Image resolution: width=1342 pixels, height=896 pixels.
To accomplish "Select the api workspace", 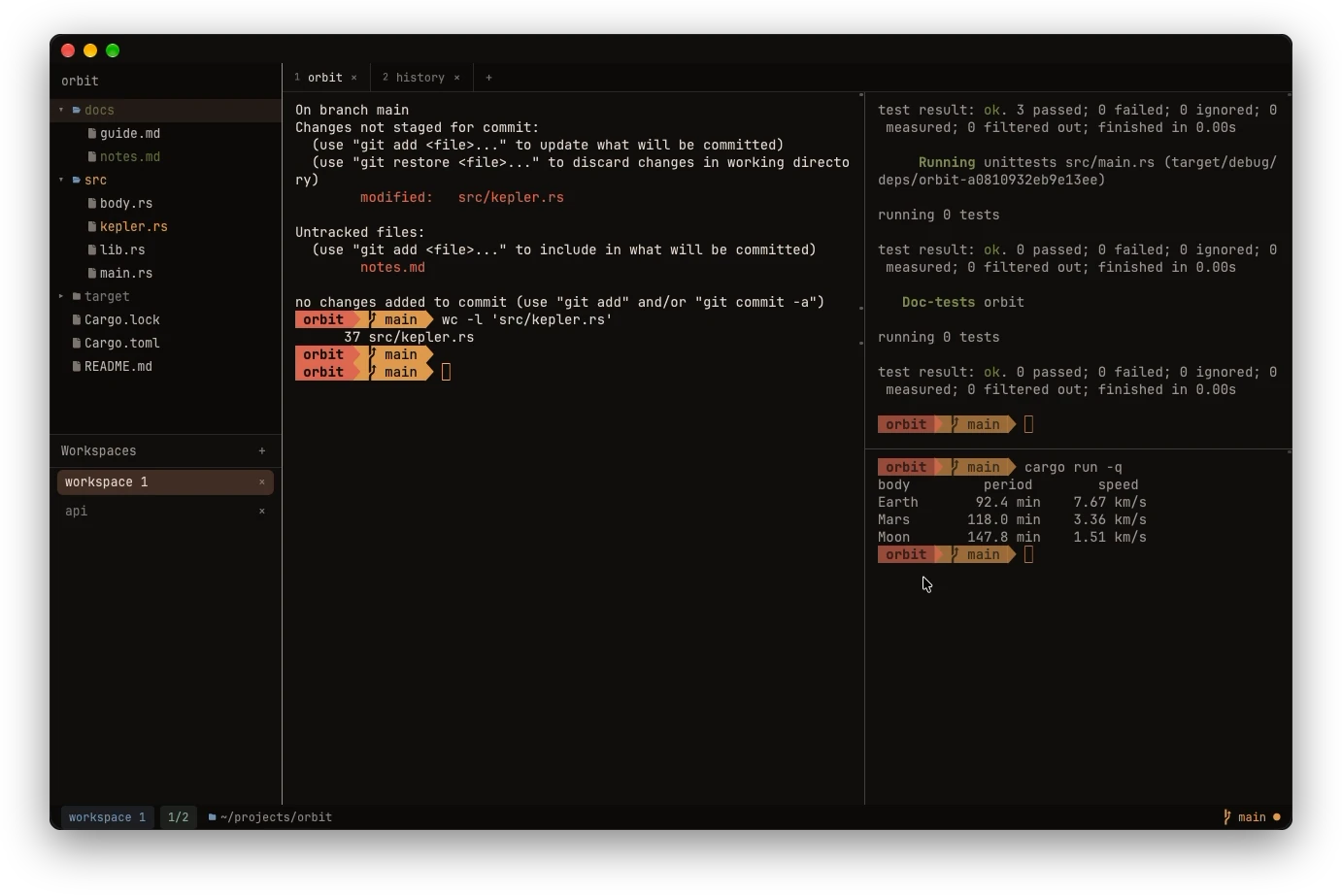I will 165,511.
